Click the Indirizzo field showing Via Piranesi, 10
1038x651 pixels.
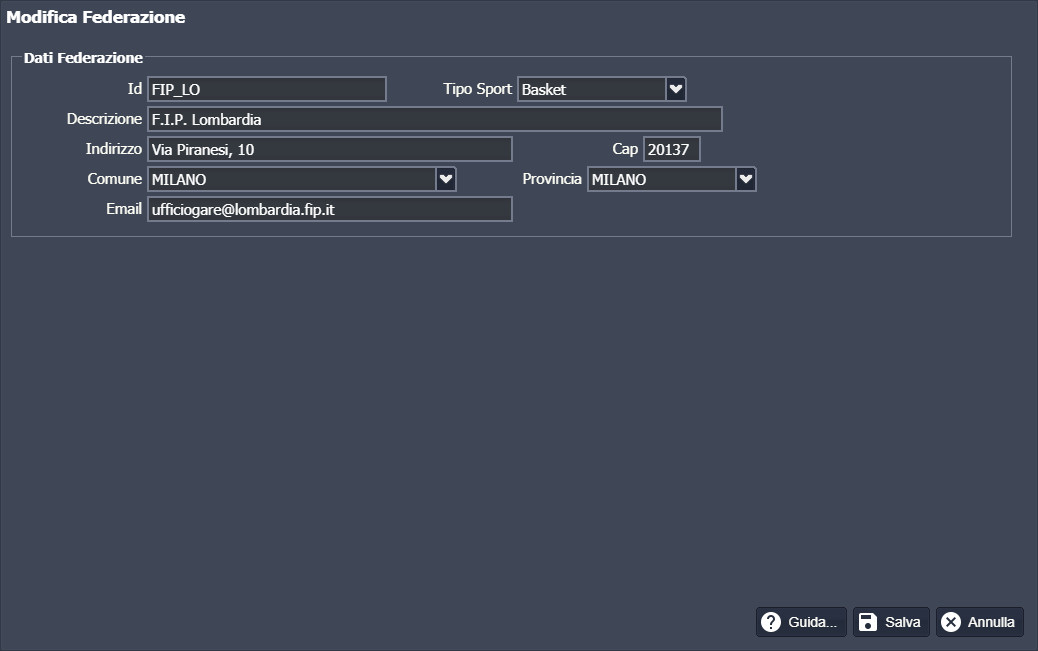[x=329, y=149]
